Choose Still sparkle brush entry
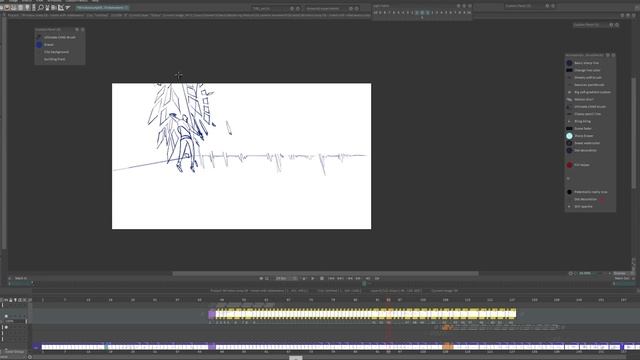The image size is (640, 360). (x=583, y=207)
